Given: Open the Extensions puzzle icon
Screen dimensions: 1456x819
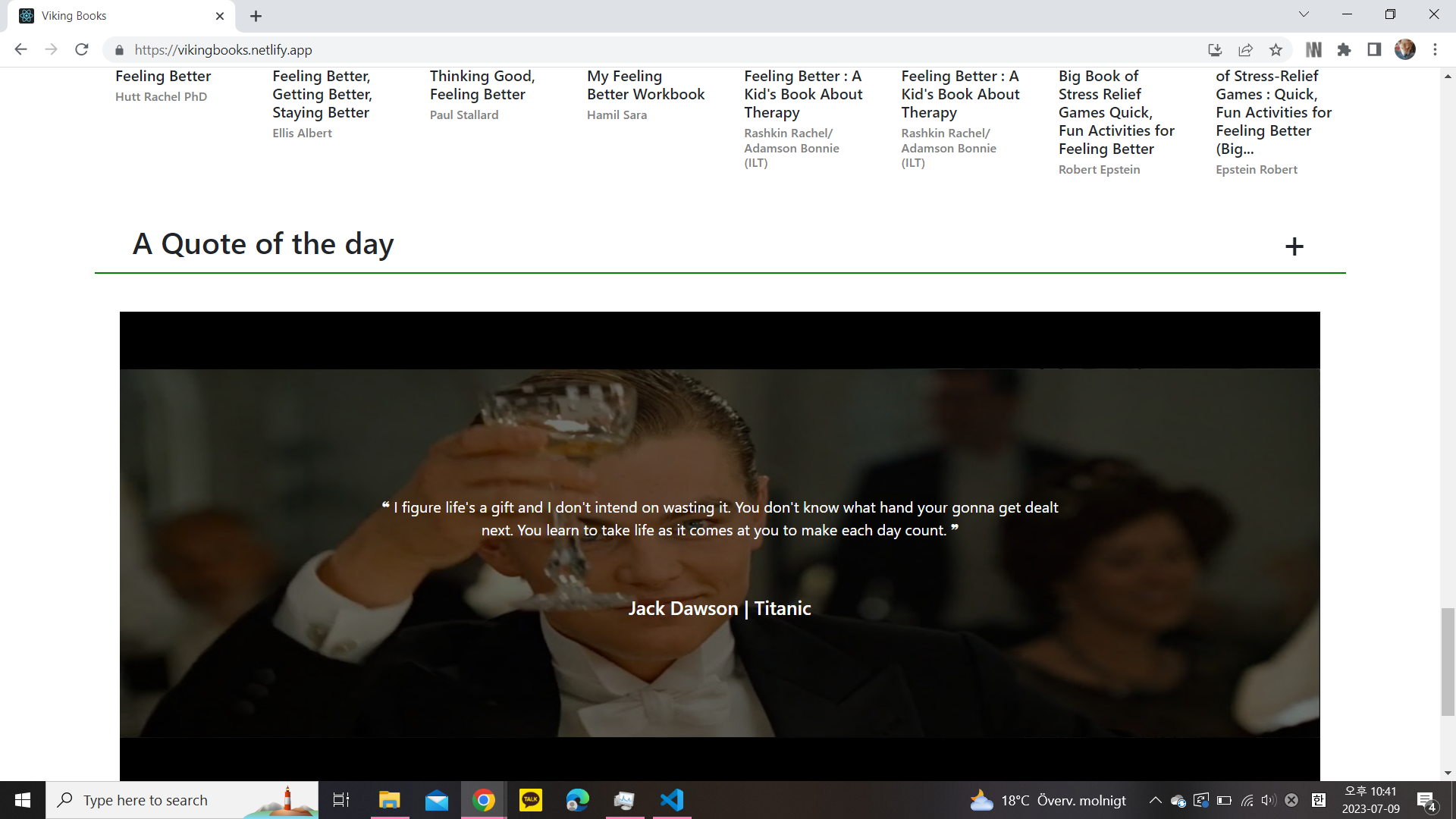Looking at the screenshot, I should click(1344, 50).
